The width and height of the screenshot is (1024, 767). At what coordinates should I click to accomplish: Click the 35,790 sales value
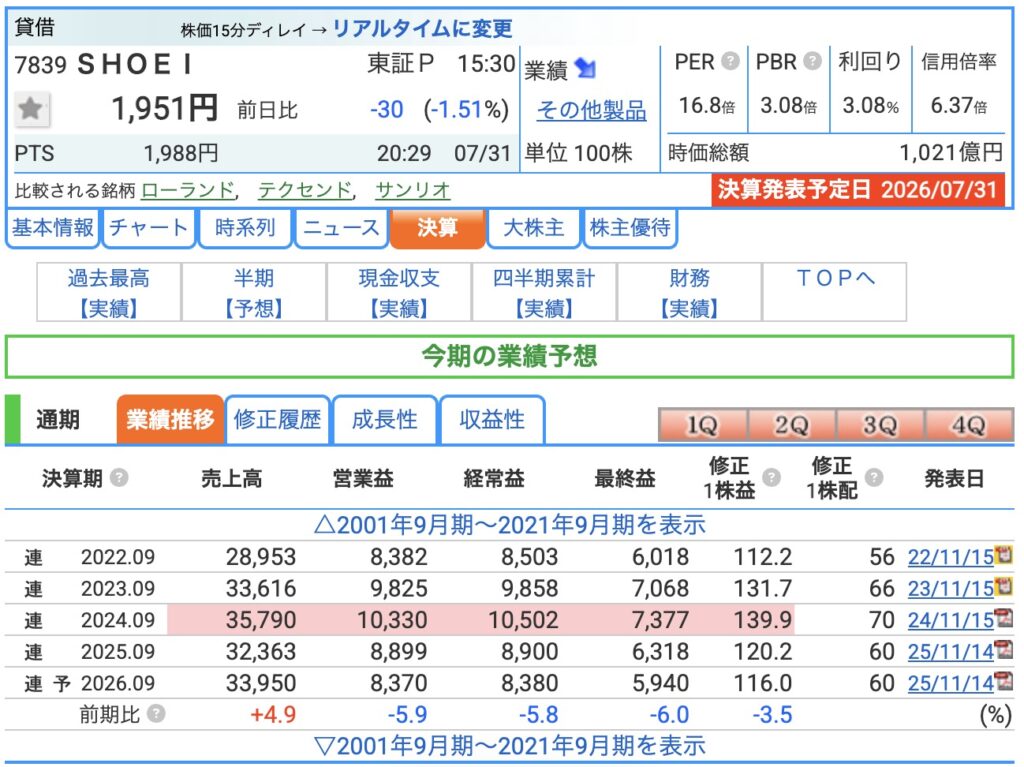(261, 619)
